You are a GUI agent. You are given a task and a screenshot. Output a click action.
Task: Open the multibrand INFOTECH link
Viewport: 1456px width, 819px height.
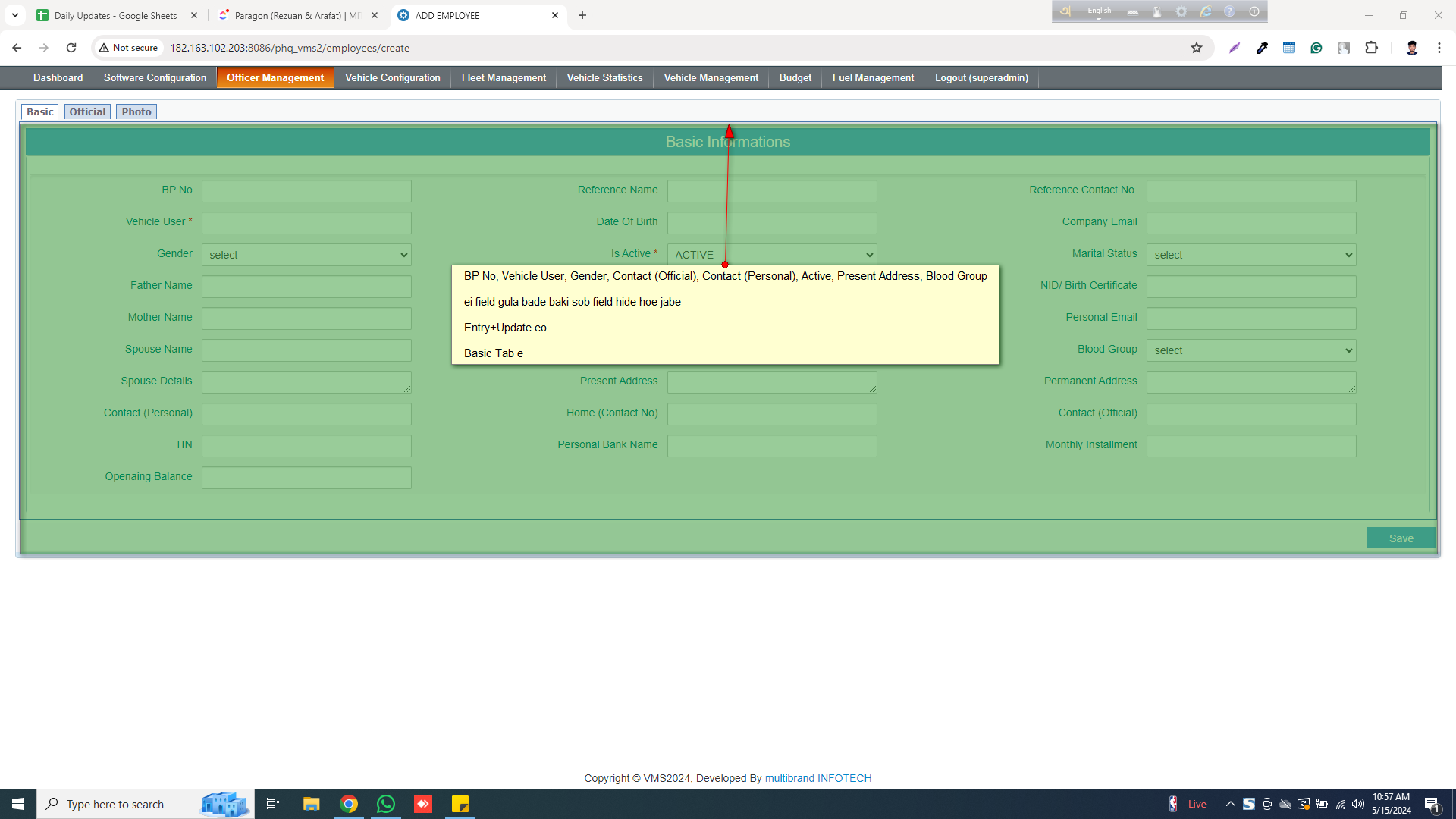coord(818,778)
